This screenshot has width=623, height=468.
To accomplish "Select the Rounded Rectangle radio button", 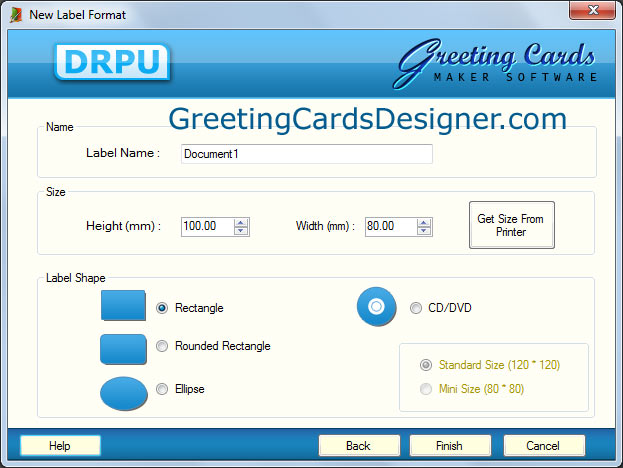I will [x=162, y=346].
